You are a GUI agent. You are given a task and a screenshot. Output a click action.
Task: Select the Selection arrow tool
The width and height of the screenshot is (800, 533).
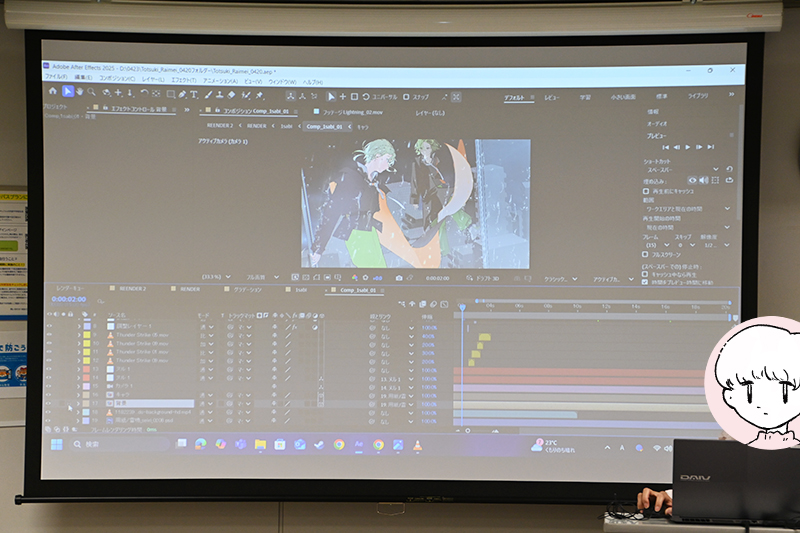[67, 91]
